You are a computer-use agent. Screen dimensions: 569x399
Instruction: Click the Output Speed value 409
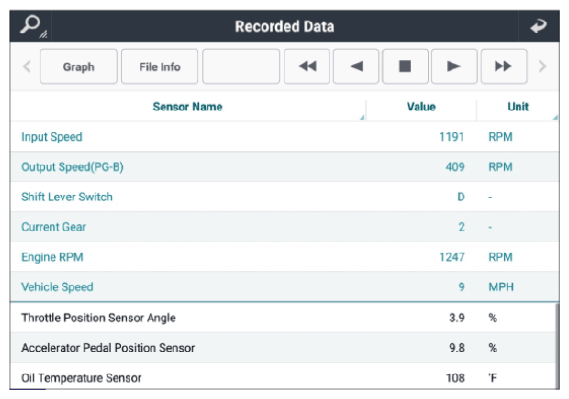455,167
